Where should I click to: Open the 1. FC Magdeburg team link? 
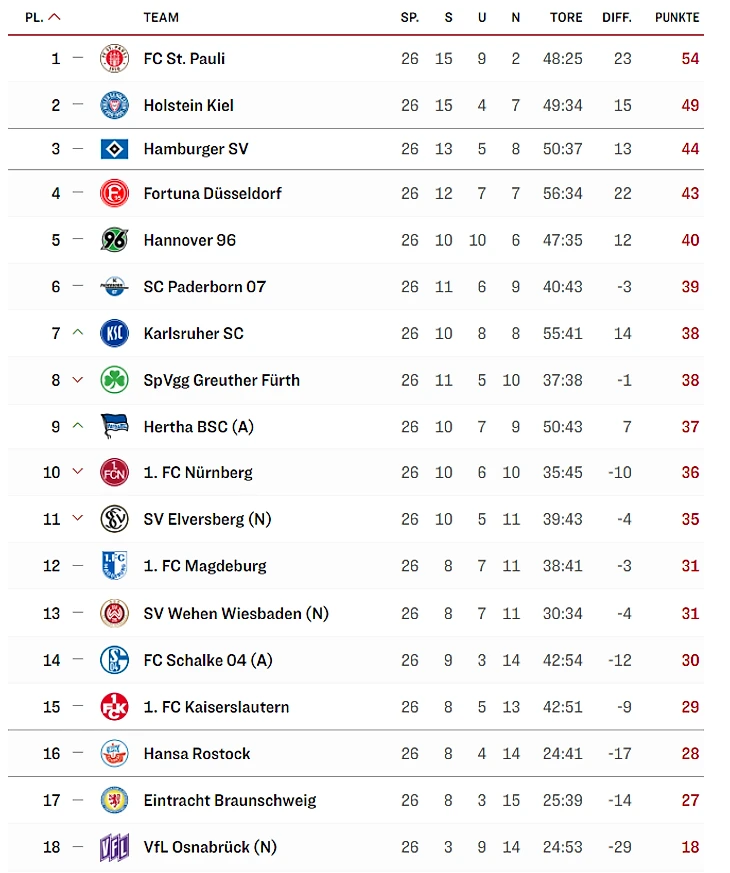coord(205,566)
